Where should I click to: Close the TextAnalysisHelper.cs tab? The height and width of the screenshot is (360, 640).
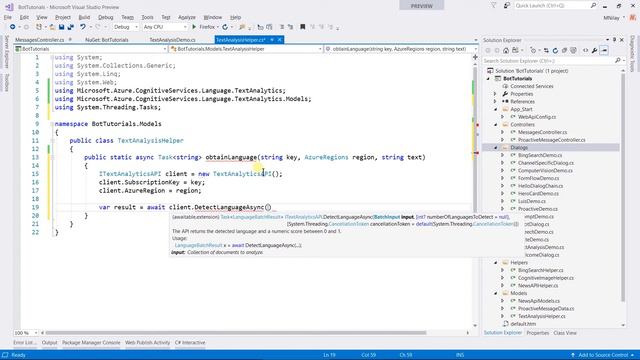pyautogui.click(x=280, y=40)
